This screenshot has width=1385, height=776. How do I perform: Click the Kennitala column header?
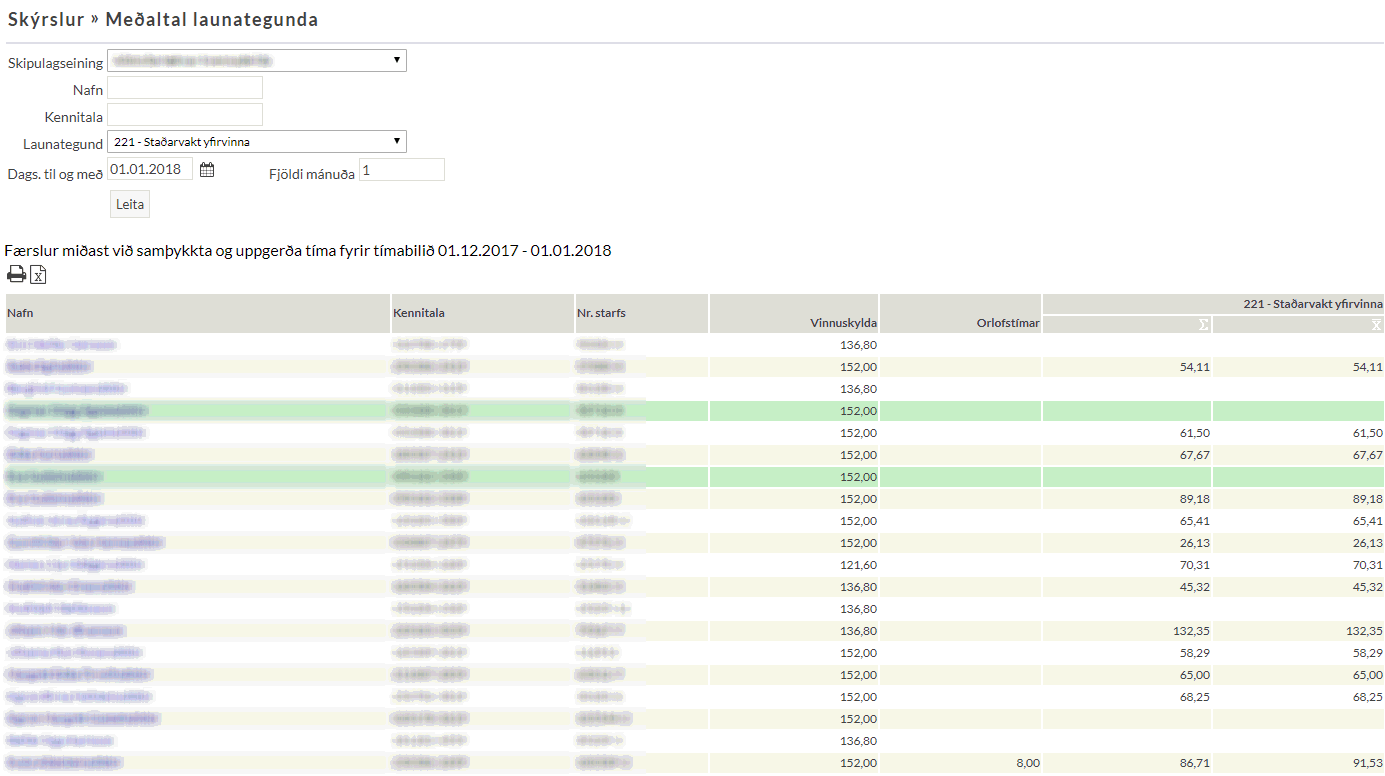coord(419,313)
